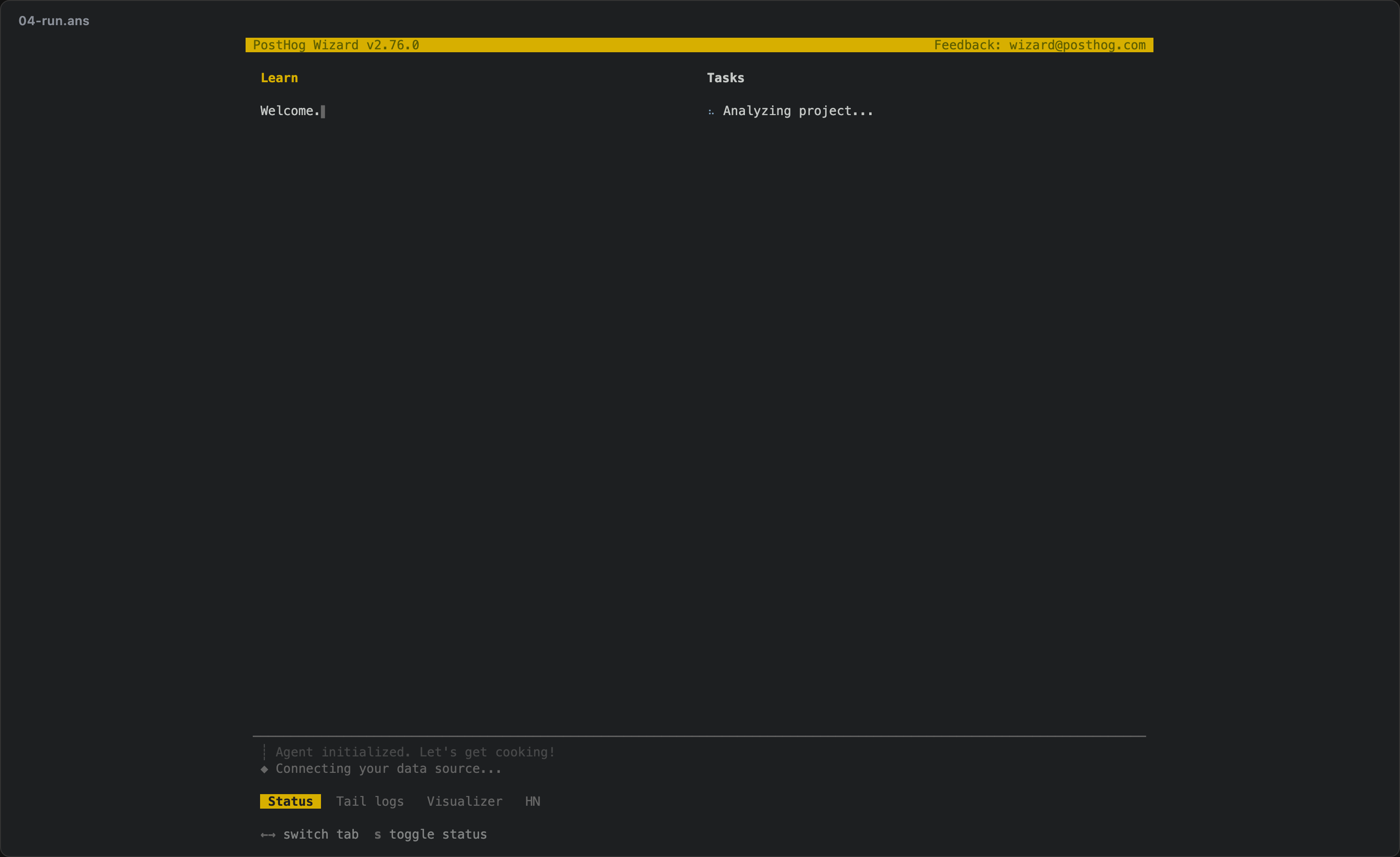This screenshot has height=857, width=1400.
Task: Click 'Agent initialized. Let's get cooking!' line
Action: 415,753
